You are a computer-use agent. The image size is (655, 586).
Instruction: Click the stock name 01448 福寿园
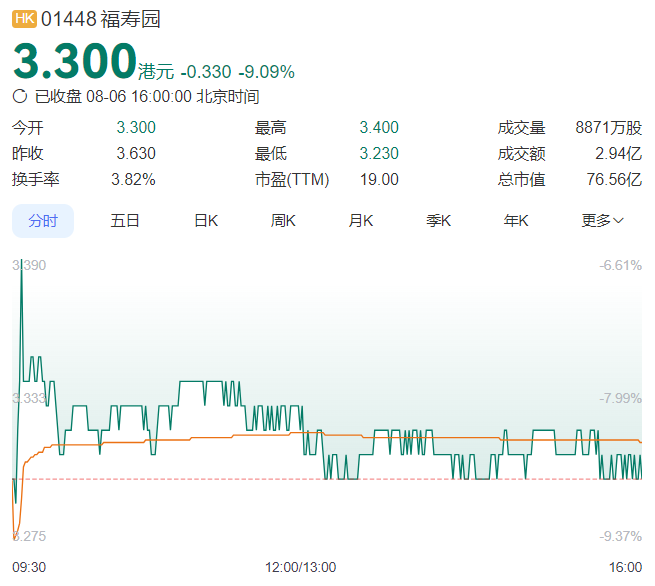(100, 19)
